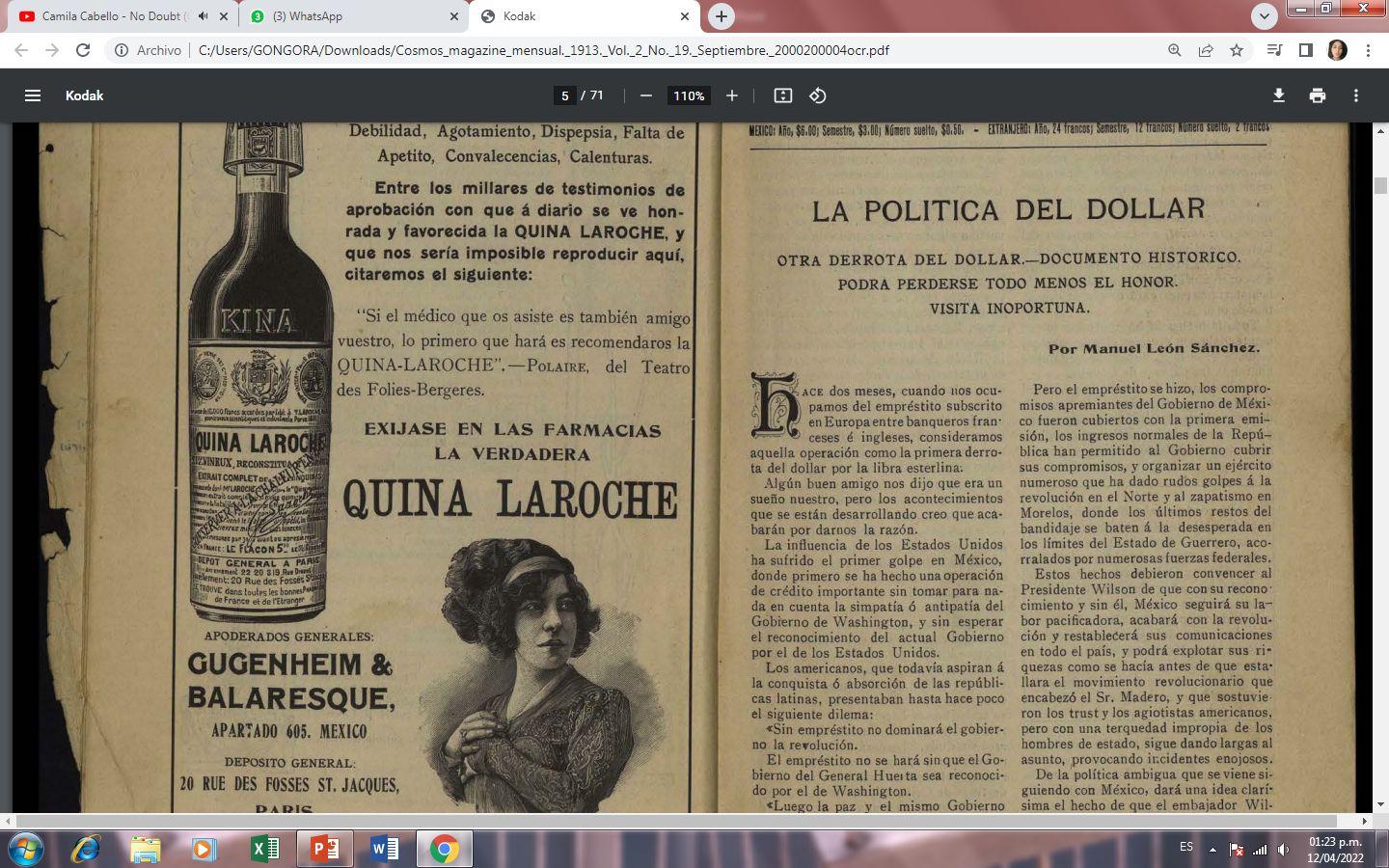Launch Internet Explorer from the taskbar

click(x=86, y=849)
